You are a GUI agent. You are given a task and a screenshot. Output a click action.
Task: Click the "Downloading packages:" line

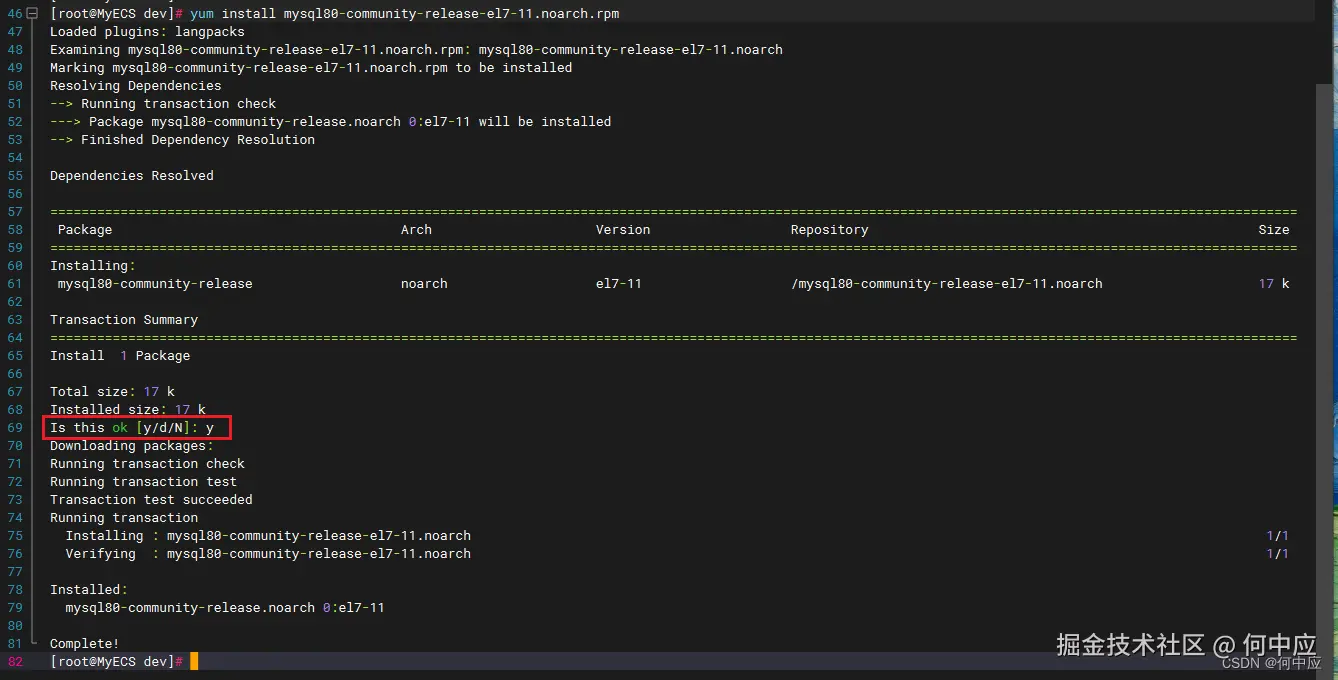point(132,446)
